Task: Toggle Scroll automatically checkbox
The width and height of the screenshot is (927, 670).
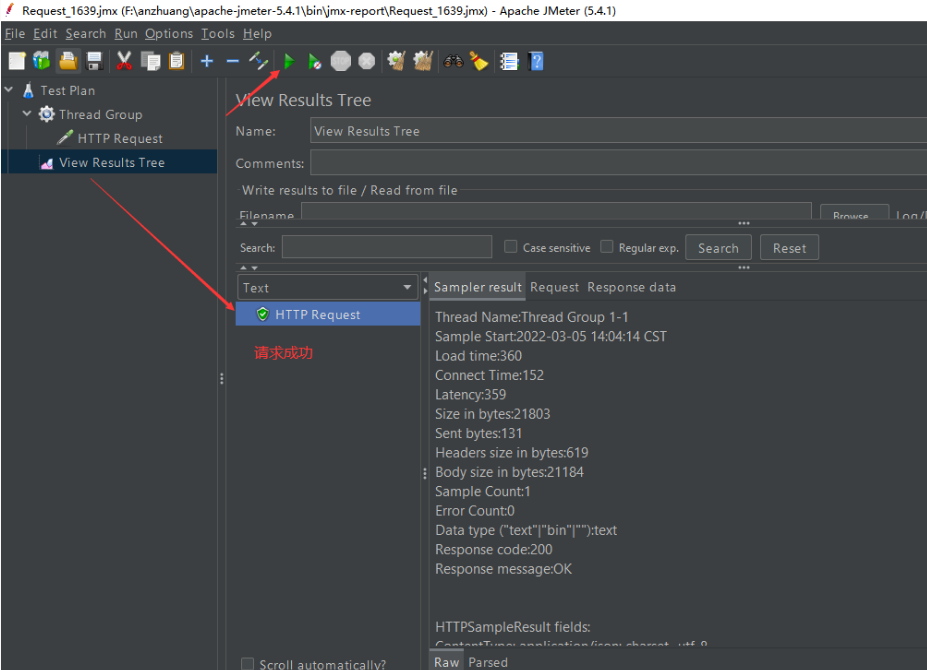Action: coord(248,663)
